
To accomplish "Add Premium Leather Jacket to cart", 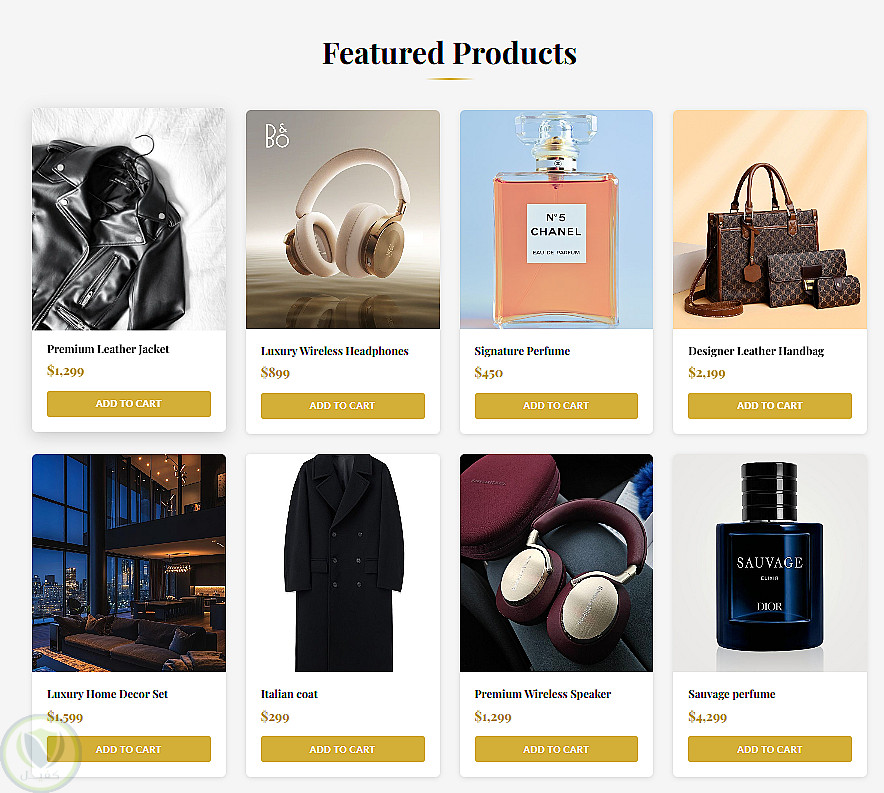I will point(128,404).
